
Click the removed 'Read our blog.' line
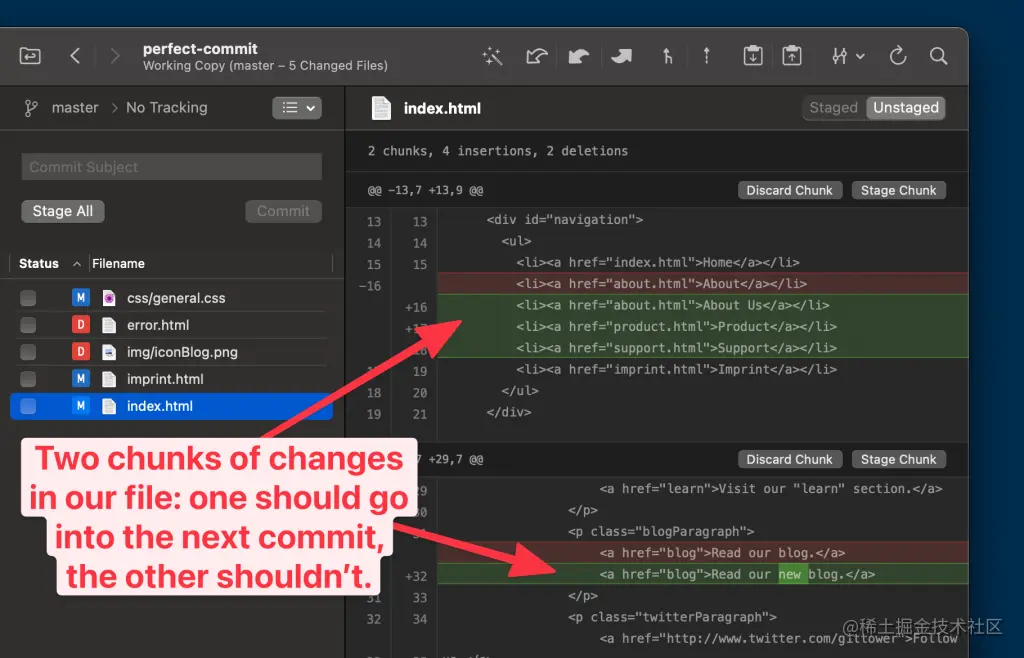click(703, 553)
